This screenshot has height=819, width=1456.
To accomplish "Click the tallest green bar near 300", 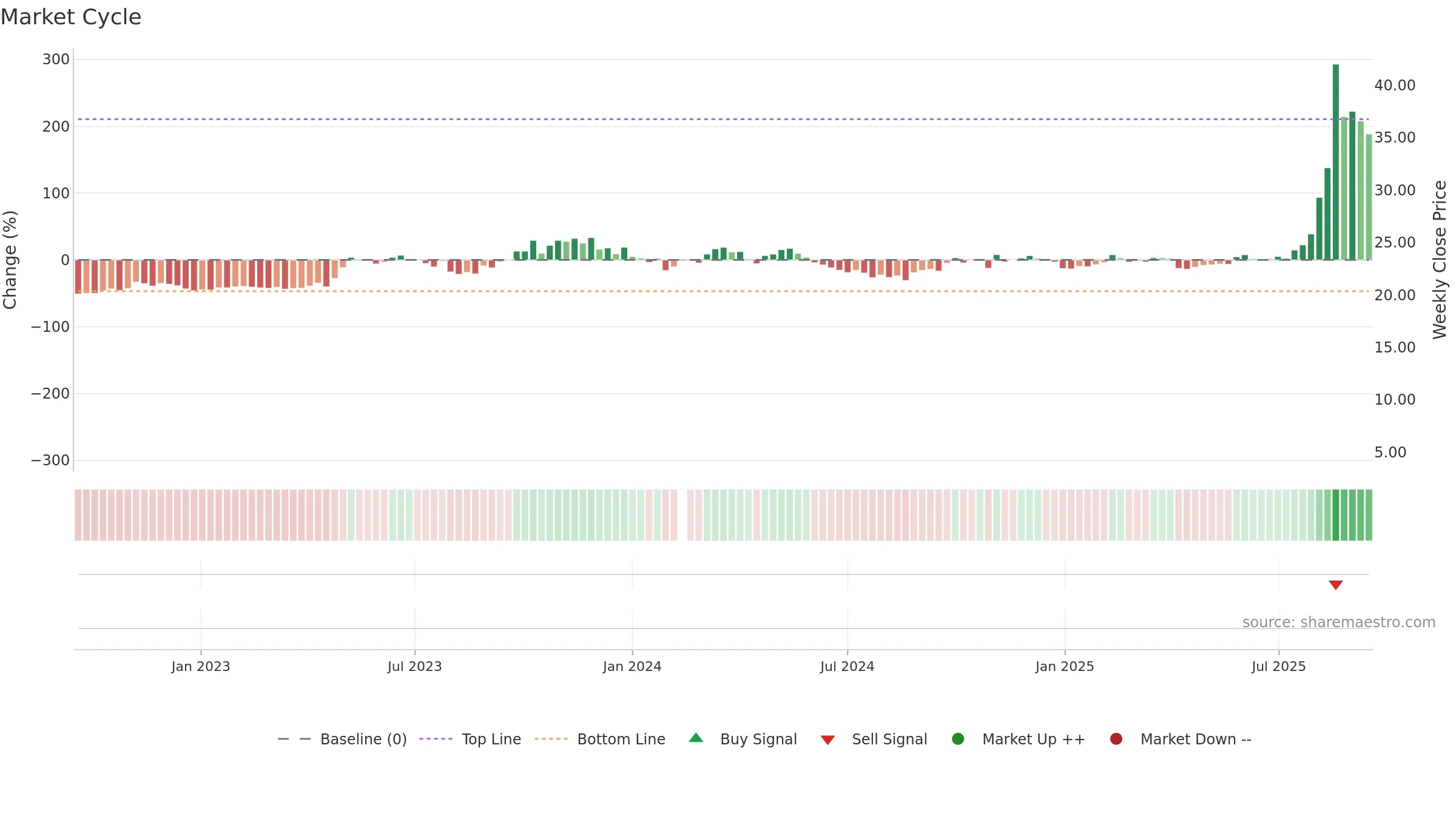I will (x=1336, y=162).
